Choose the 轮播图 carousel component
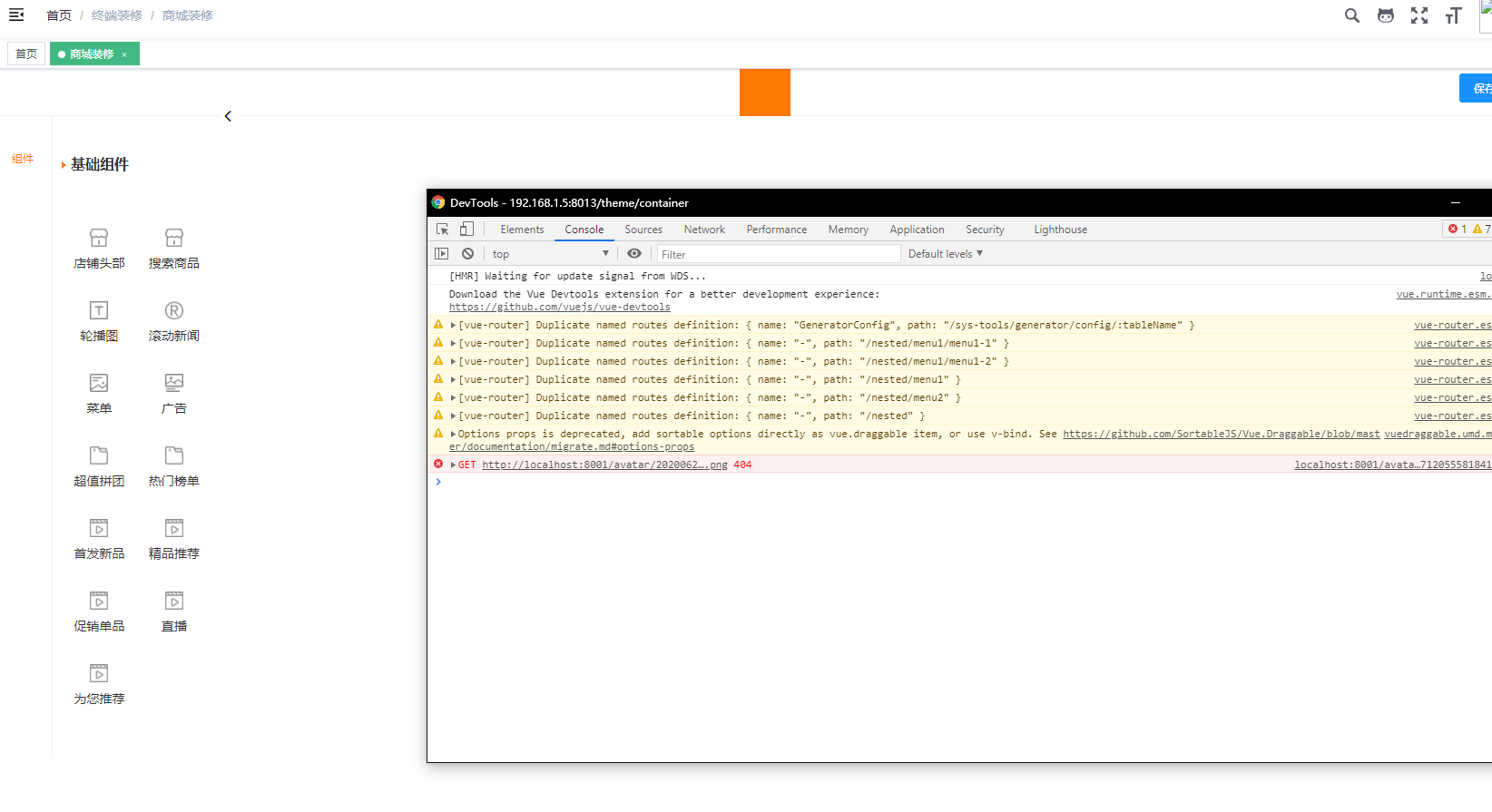Viewport: 1492px width, 812px height. [99, 311]
